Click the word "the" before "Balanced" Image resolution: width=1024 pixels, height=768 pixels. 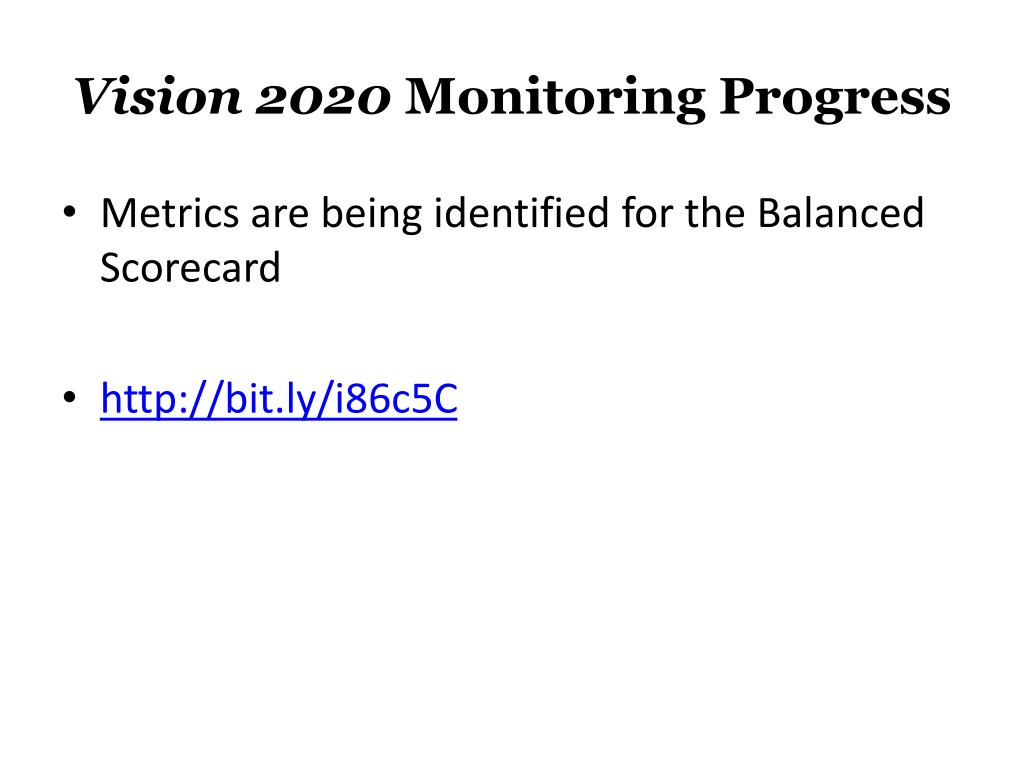(714, 213)
